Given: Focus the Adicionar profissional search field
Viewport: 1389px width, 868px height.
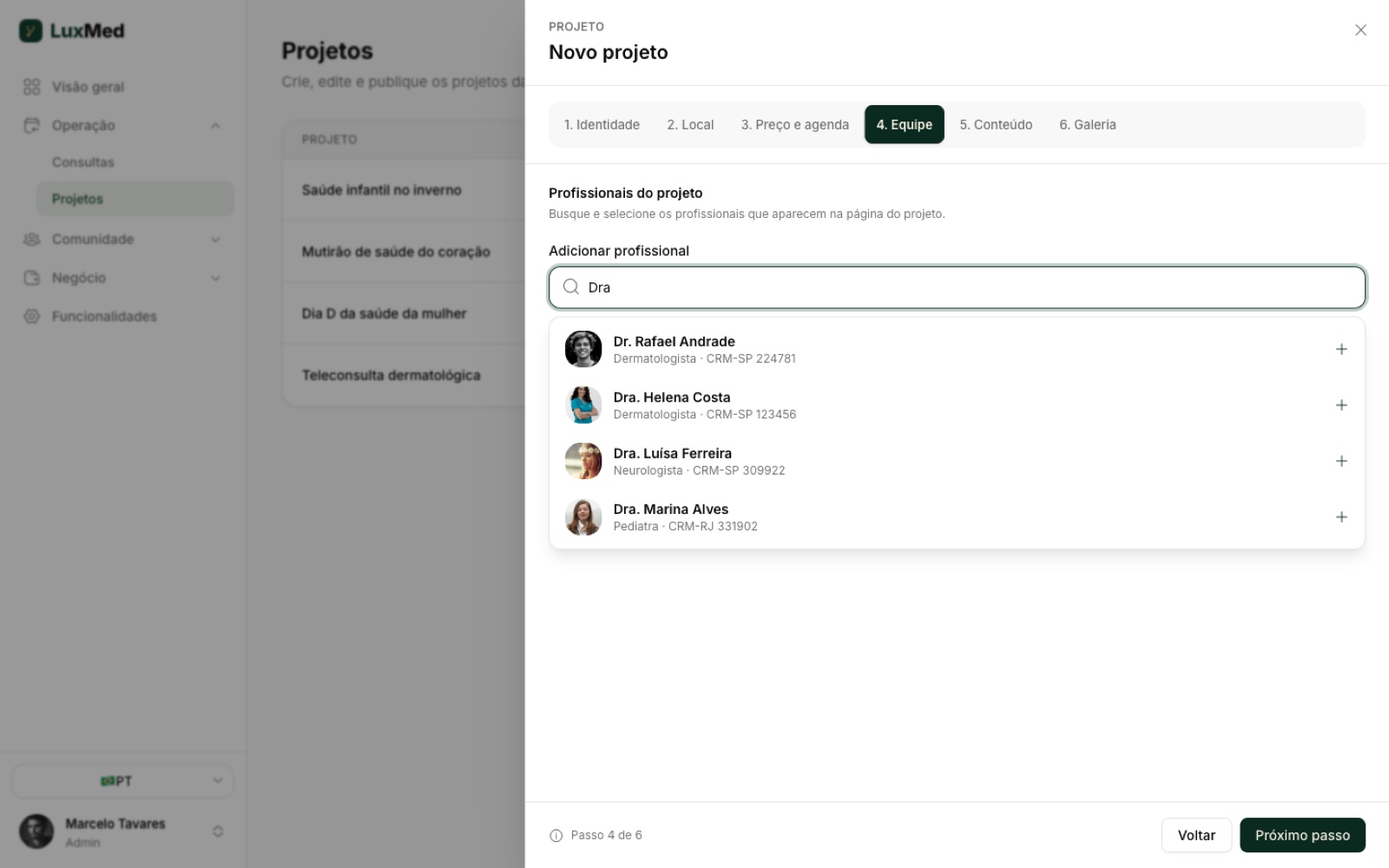Looking at the screenshot, I should click(957, 287).
